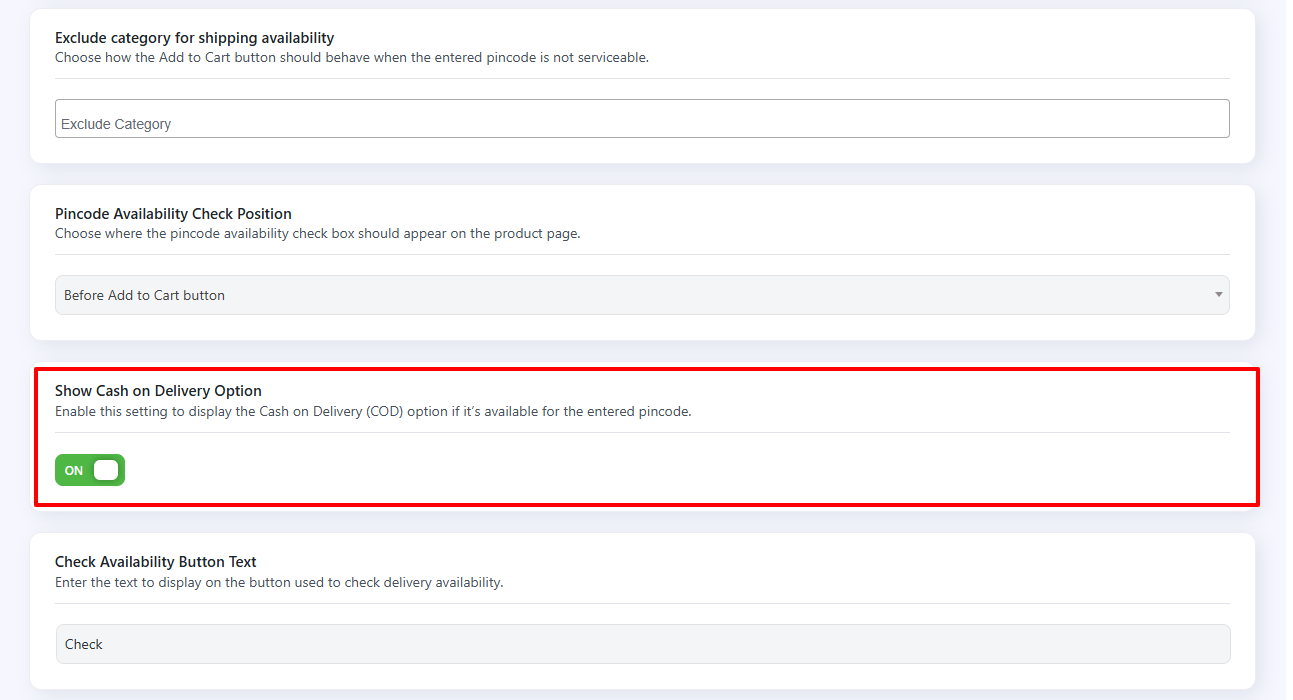The width and height of the screenshot is (1293, 700).
Task: Click the COD setting description text
Action: (373, 411)
